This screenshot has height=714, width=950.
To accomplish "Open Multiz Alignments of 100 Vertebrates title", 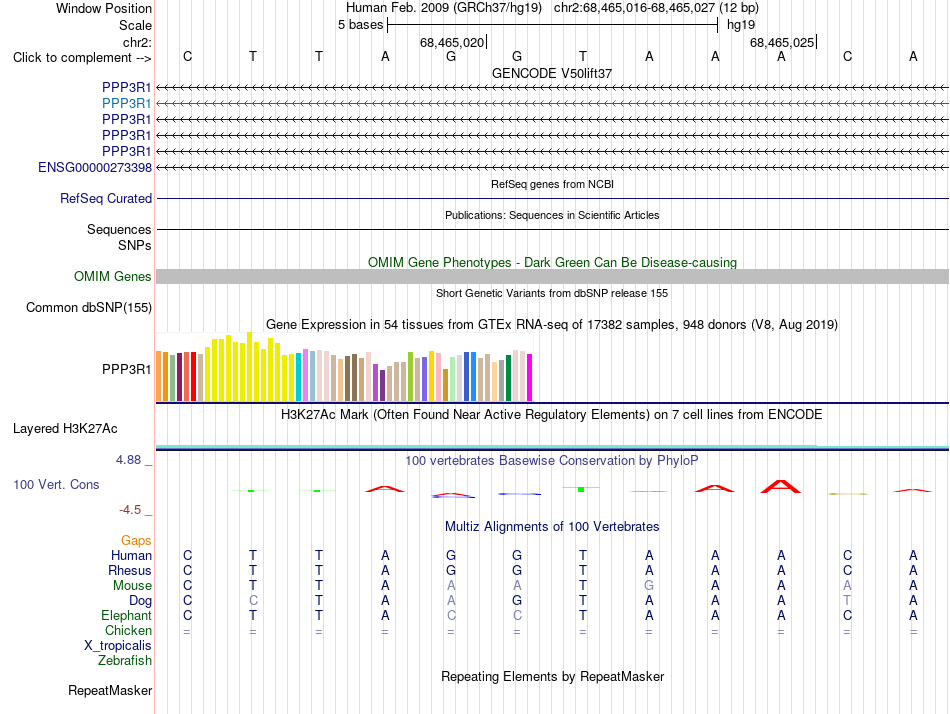I will tap(552, 527).
